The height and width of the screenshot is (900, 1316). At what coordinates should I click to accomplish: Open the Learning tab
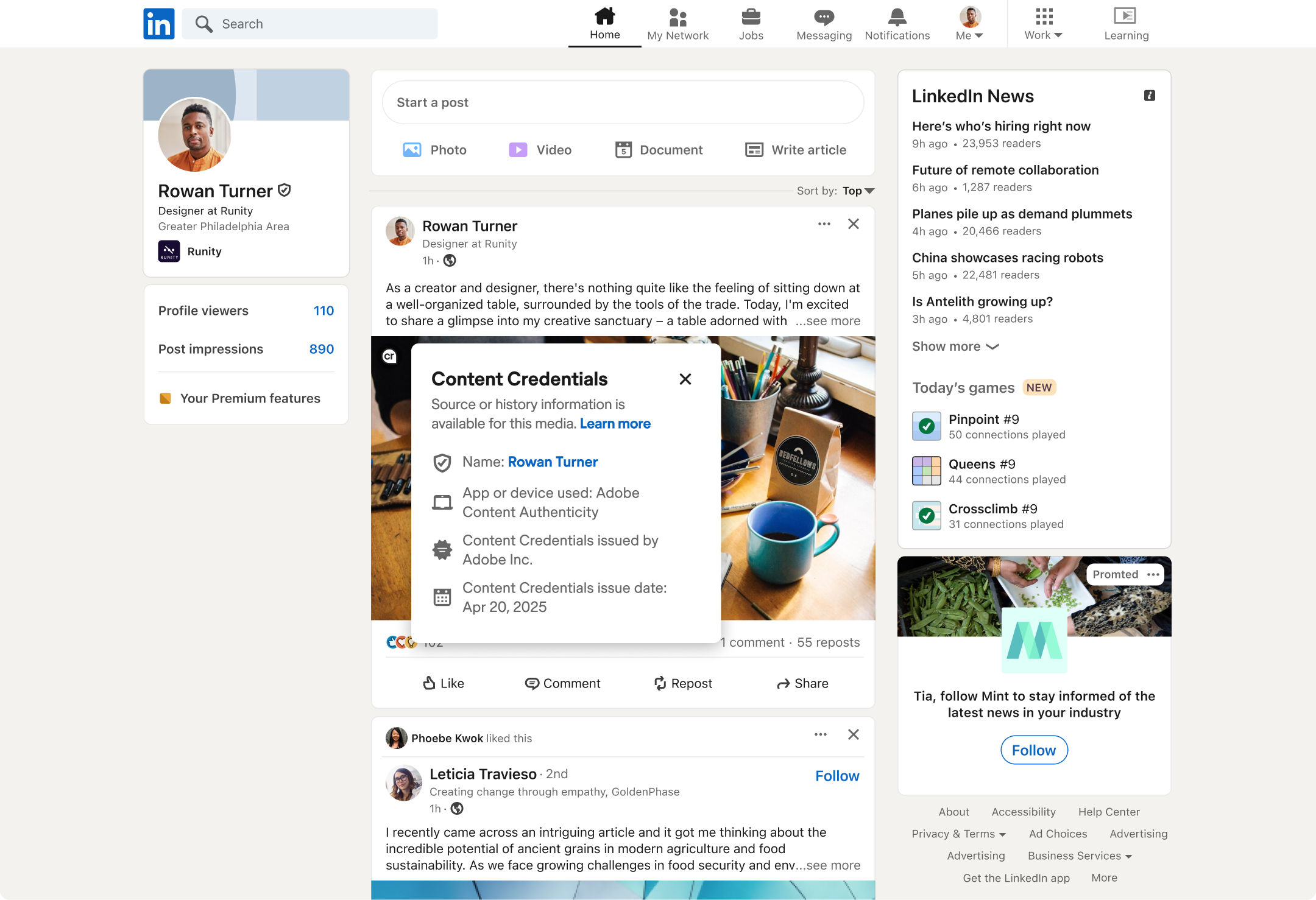coord(1126,24)
